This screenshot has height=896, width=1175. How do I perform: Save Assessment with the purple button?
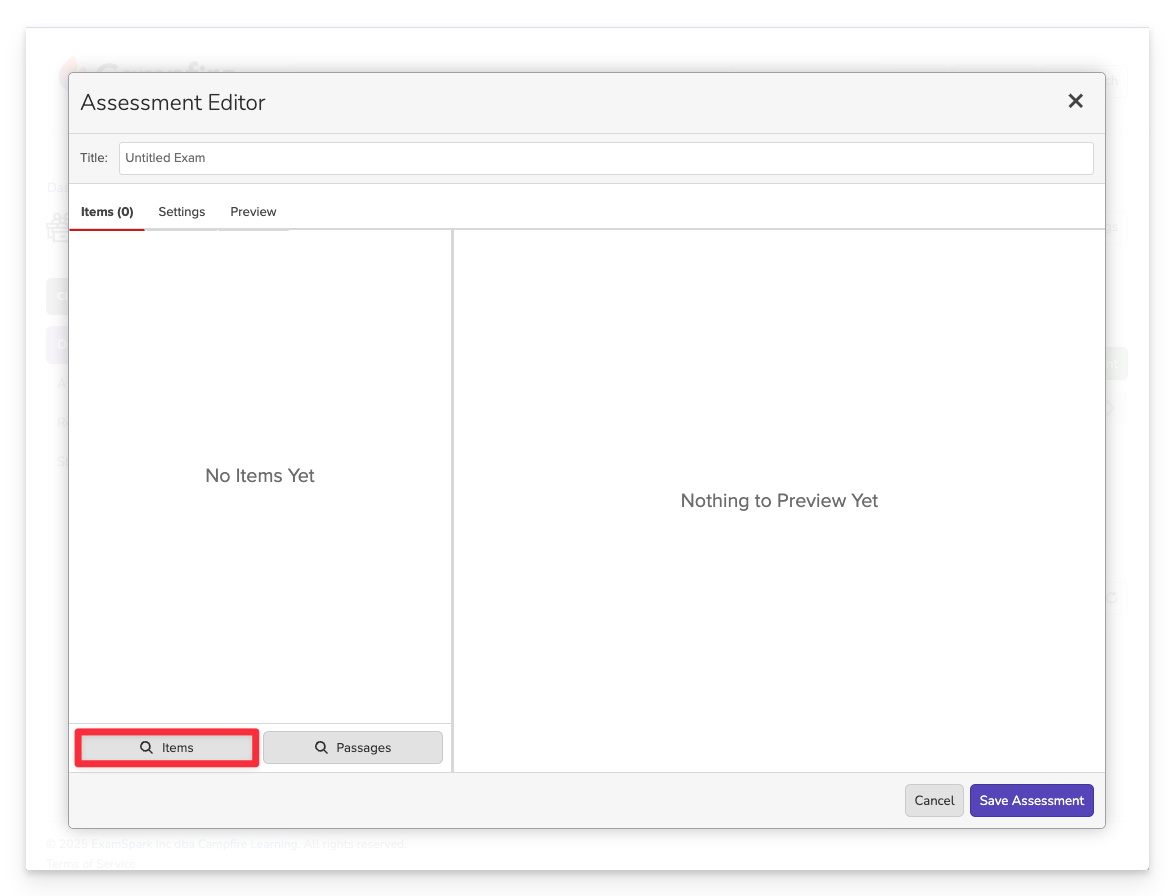1031,800
